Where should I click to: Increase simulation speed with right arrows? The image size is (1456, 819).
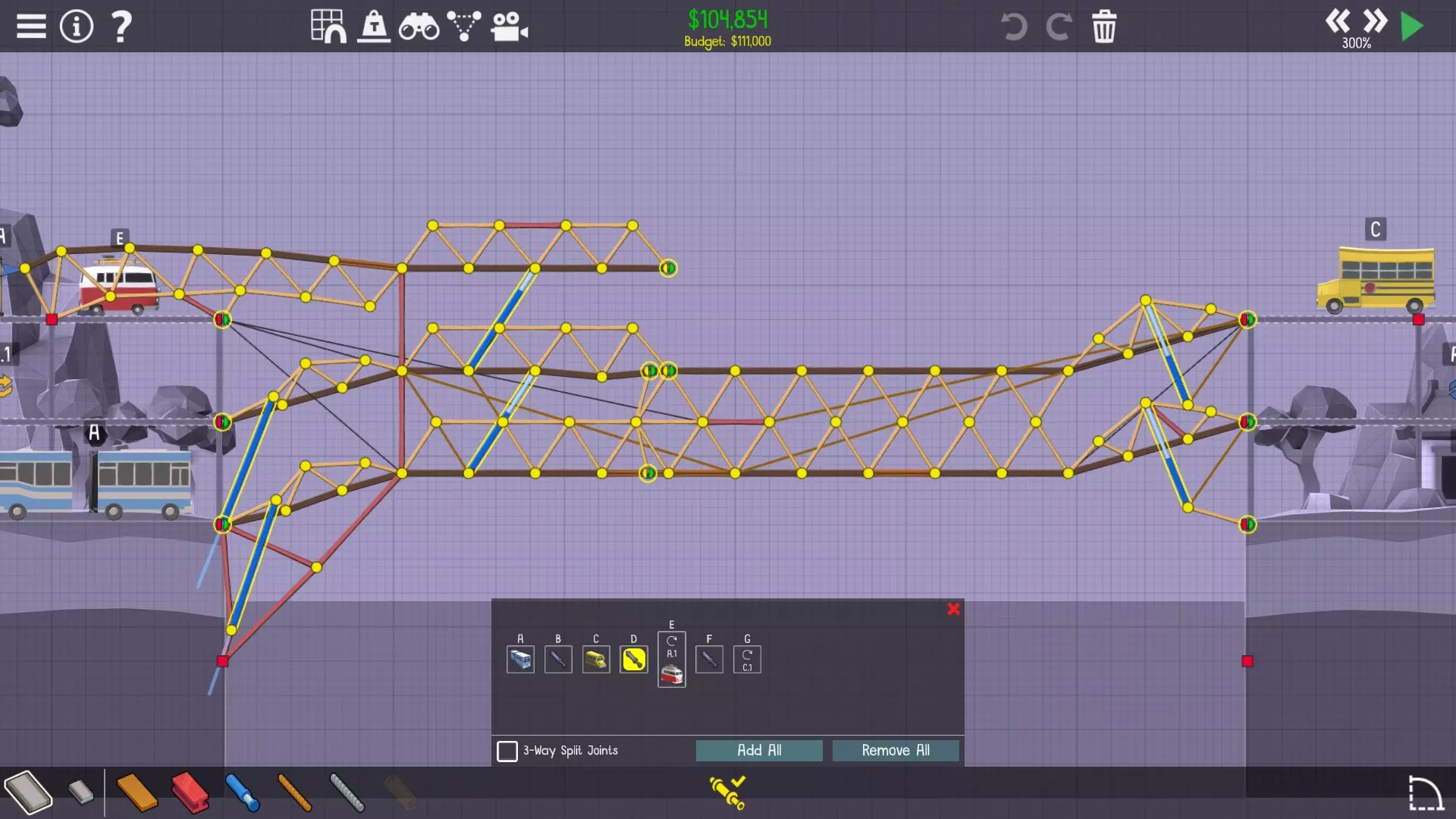coord(1375,21)
